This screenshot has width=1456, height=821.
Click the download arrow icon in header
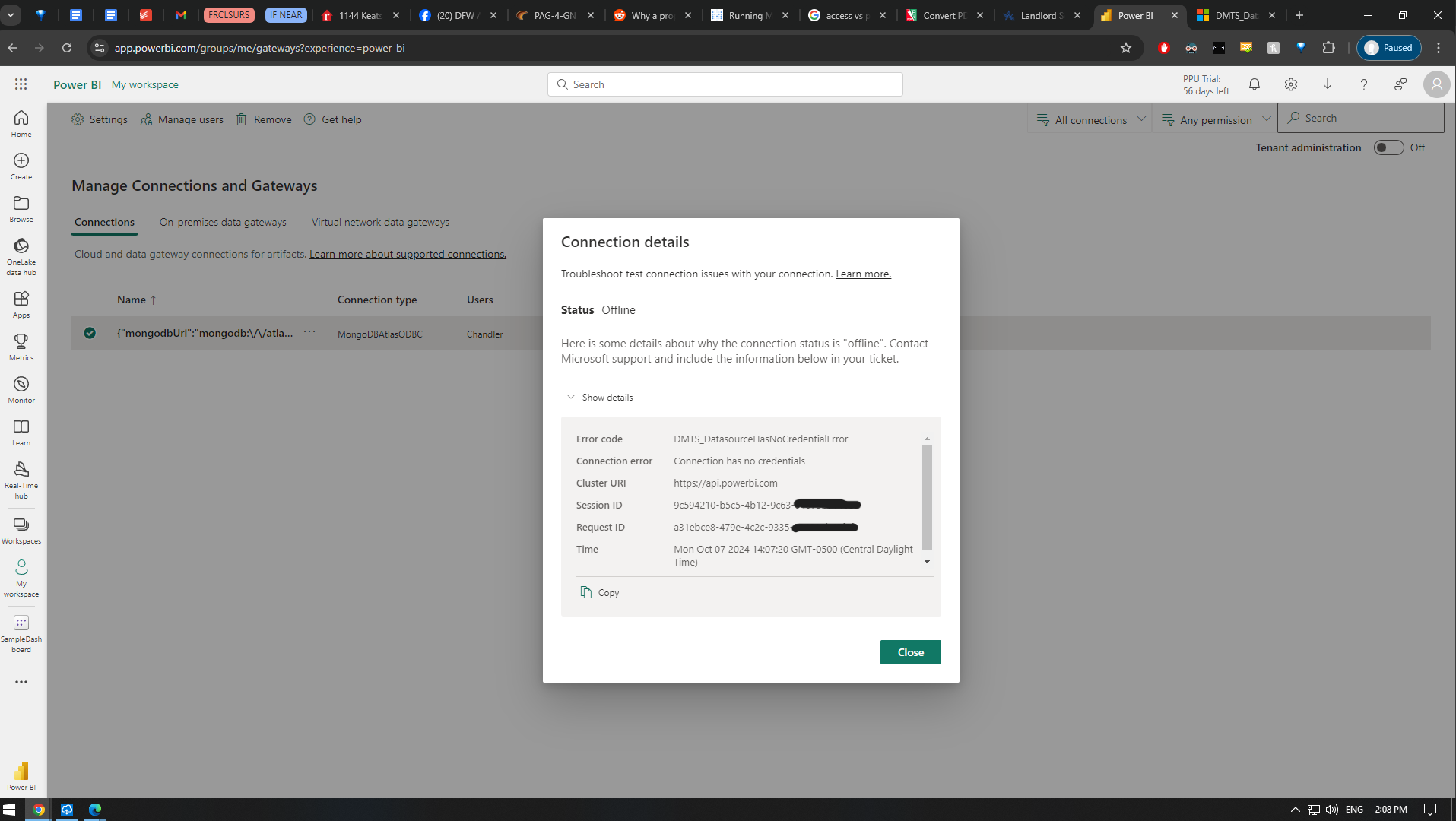coord(1328,84)
